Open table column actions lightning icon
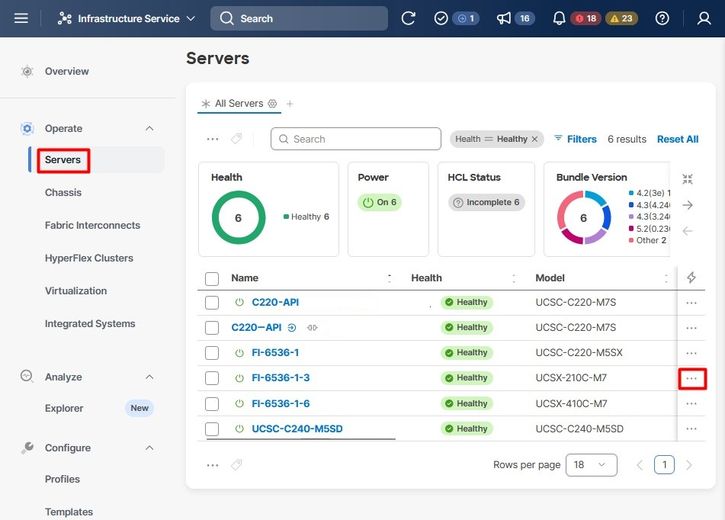Screen dimensions: 725x520 pyautogui.click(x=691, y=277)
